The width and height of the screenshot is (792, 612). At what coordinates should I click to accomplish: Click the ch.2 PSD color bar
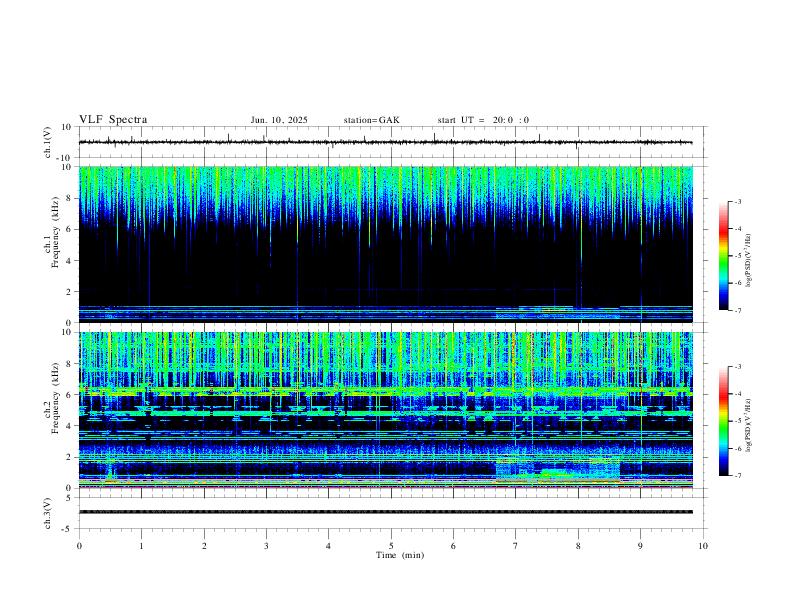pos(723,421)
